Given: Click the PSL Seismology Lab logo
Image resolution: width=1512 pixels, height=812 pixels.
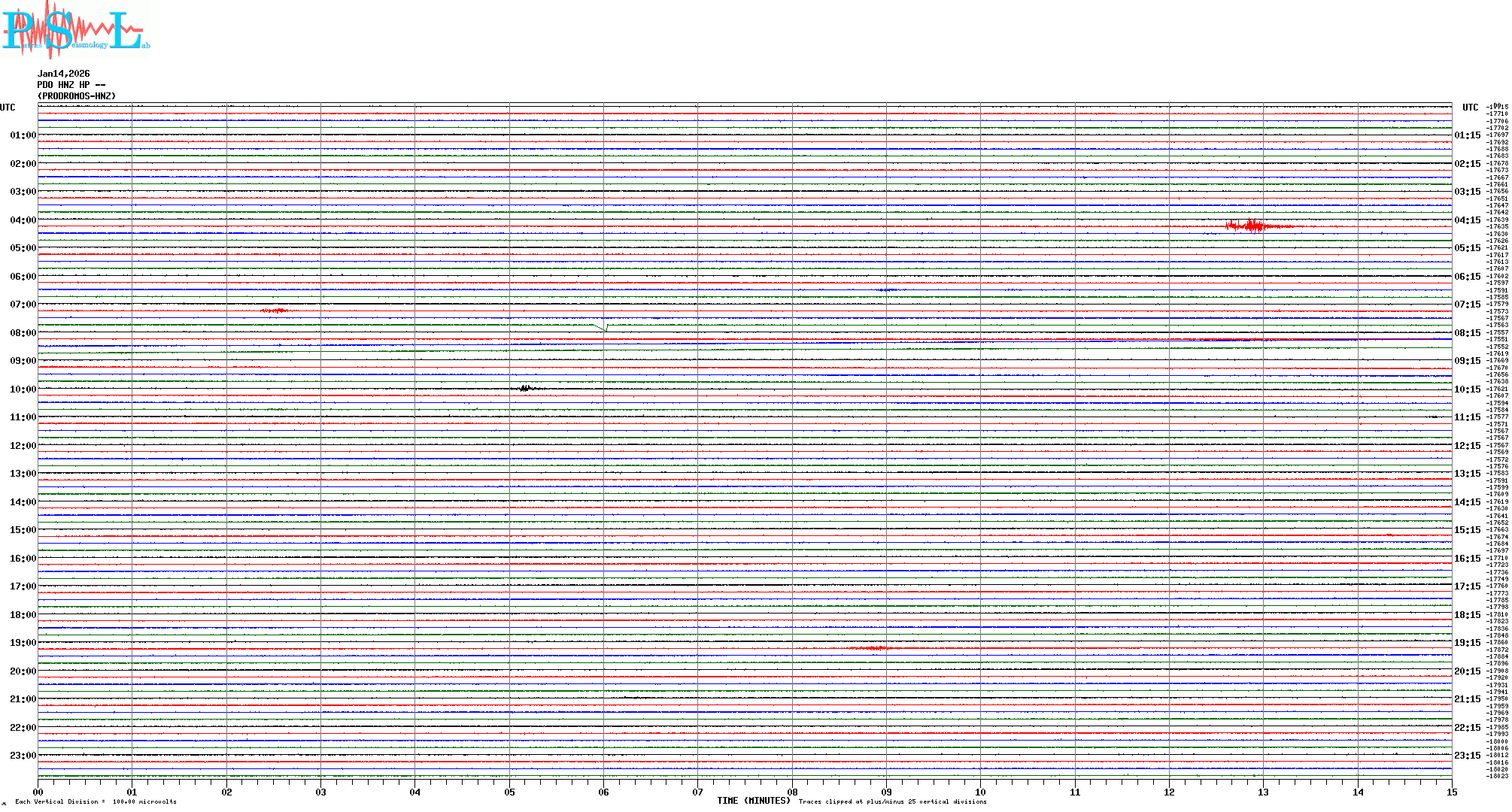Looking at the screenshot, I should [x=75, y=30].
